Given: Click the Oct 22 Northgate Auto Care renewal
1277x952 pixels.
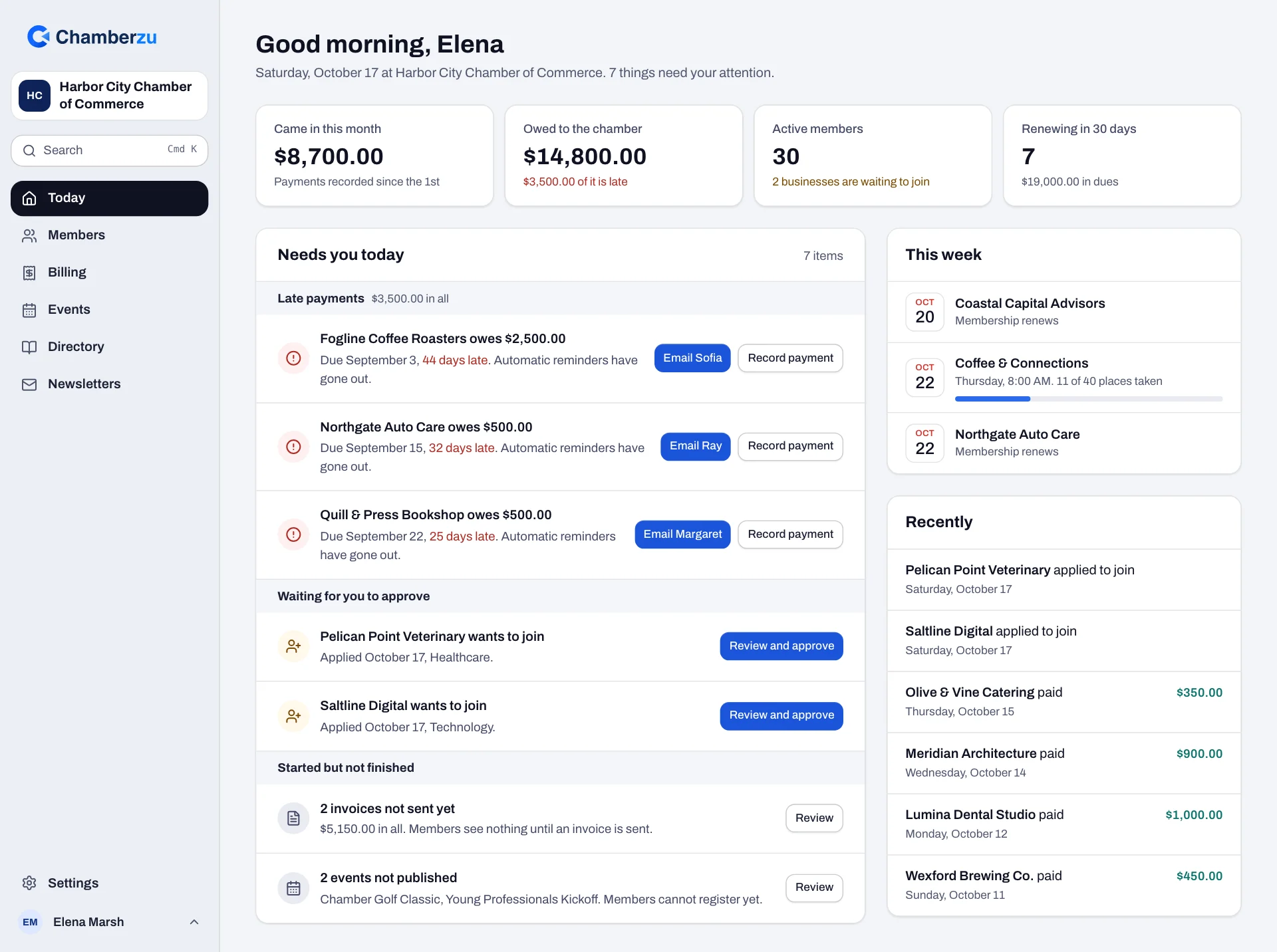Looking at the screenshot, I should (1064, 443).
